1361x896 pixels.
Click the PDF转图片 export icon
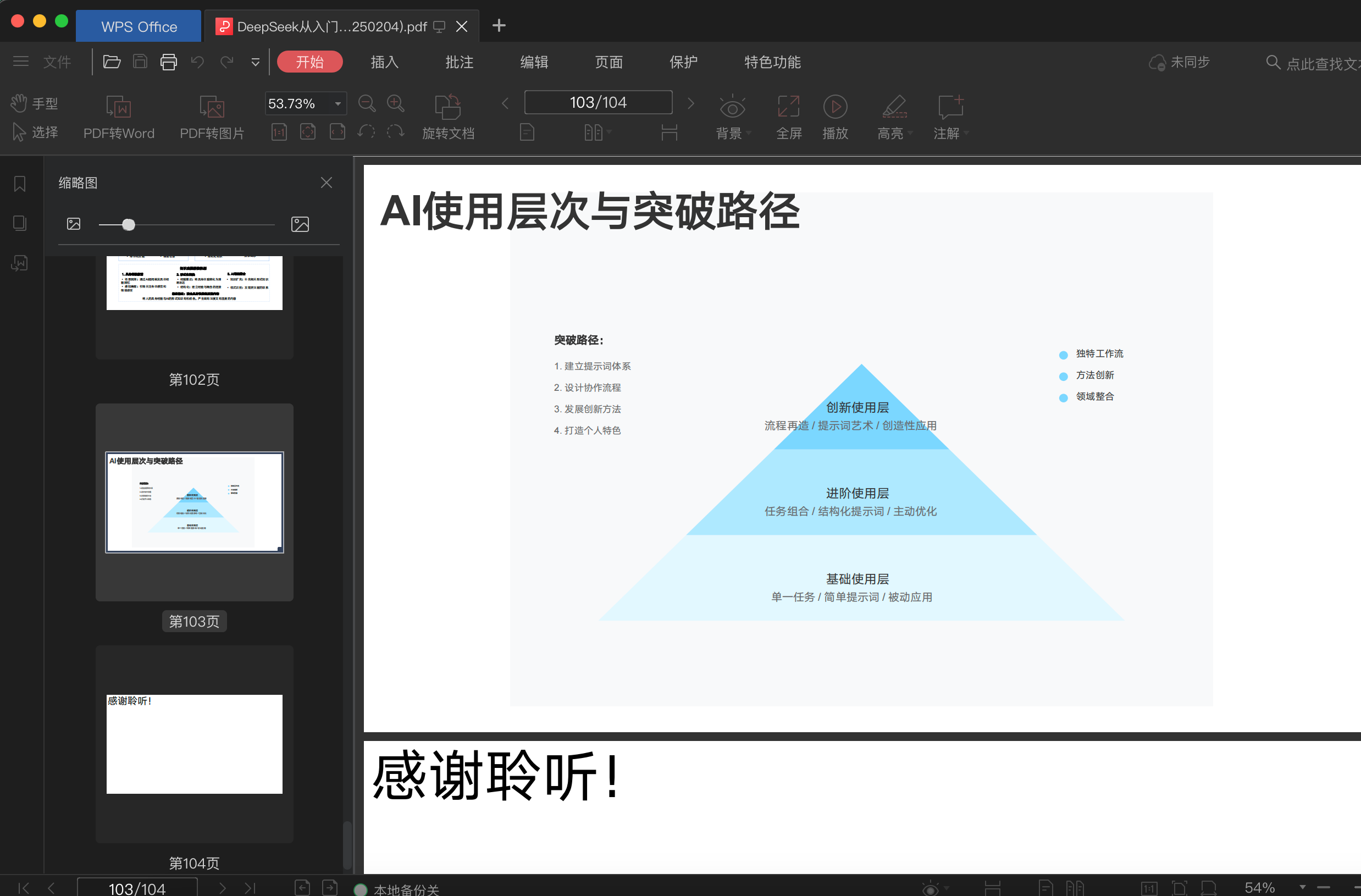pos(212,107)
